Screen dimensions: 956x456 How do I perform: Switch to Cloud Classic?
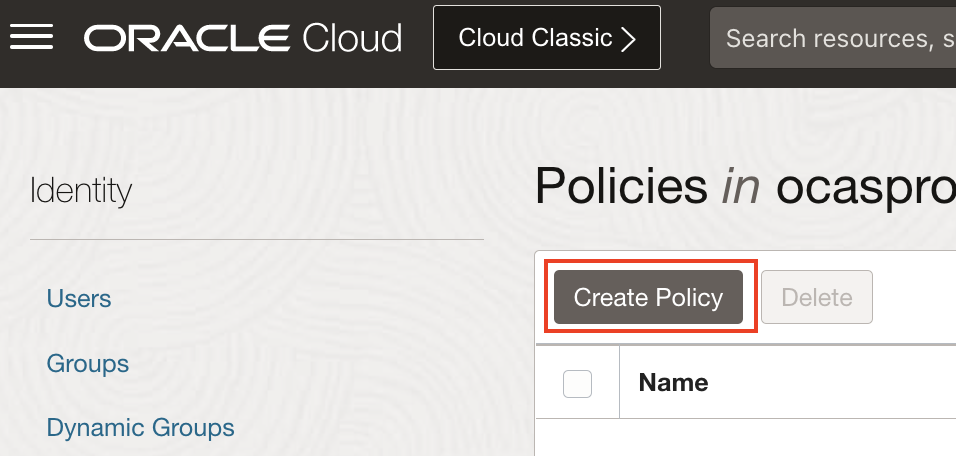point(547,38)
